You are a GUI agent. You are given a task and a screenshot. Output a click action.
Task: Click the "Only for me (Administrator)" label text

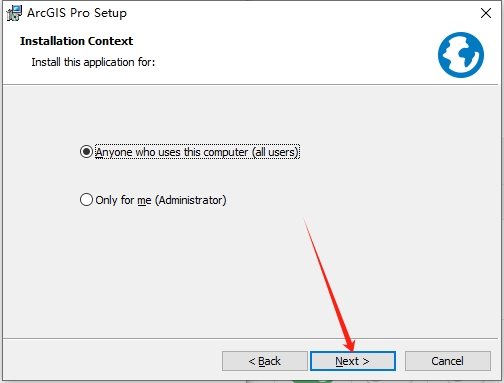point(161,200)
